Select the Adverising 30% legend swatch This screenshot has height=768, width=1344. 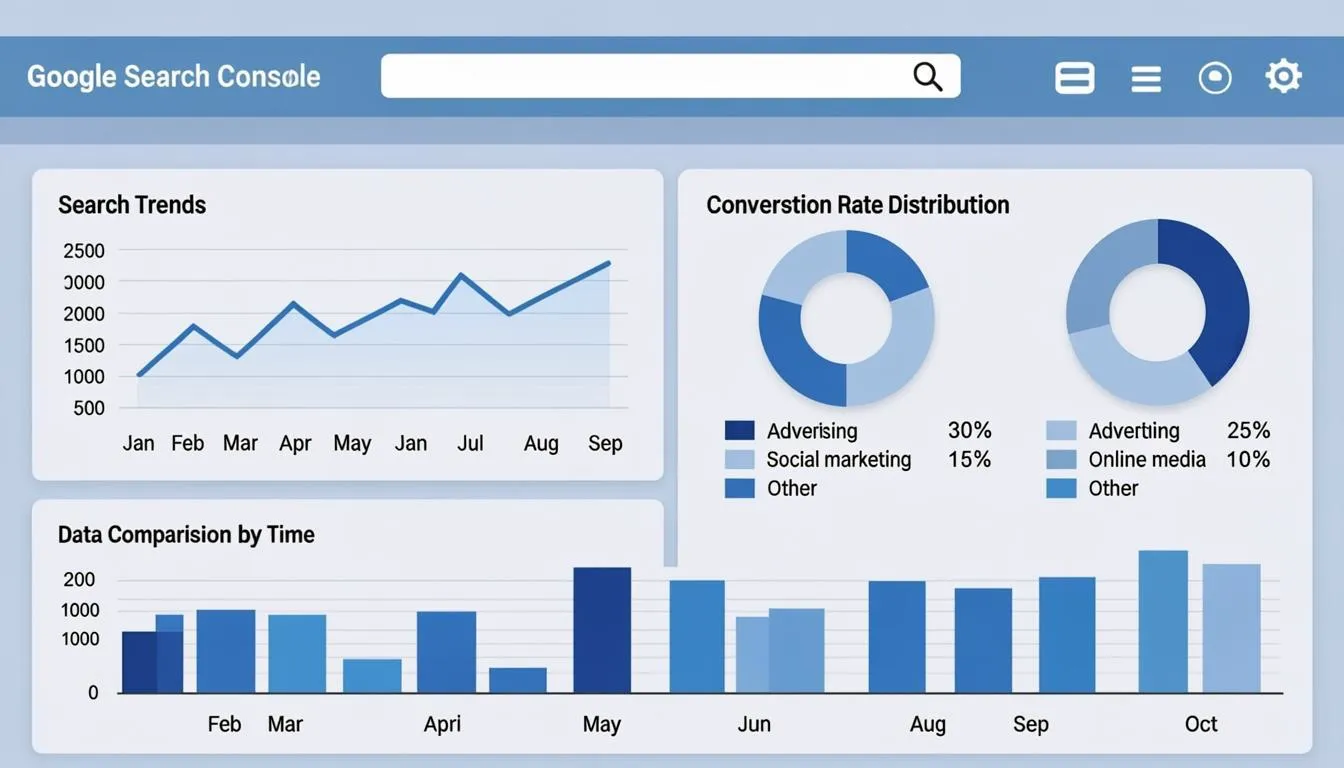[739, 431]
